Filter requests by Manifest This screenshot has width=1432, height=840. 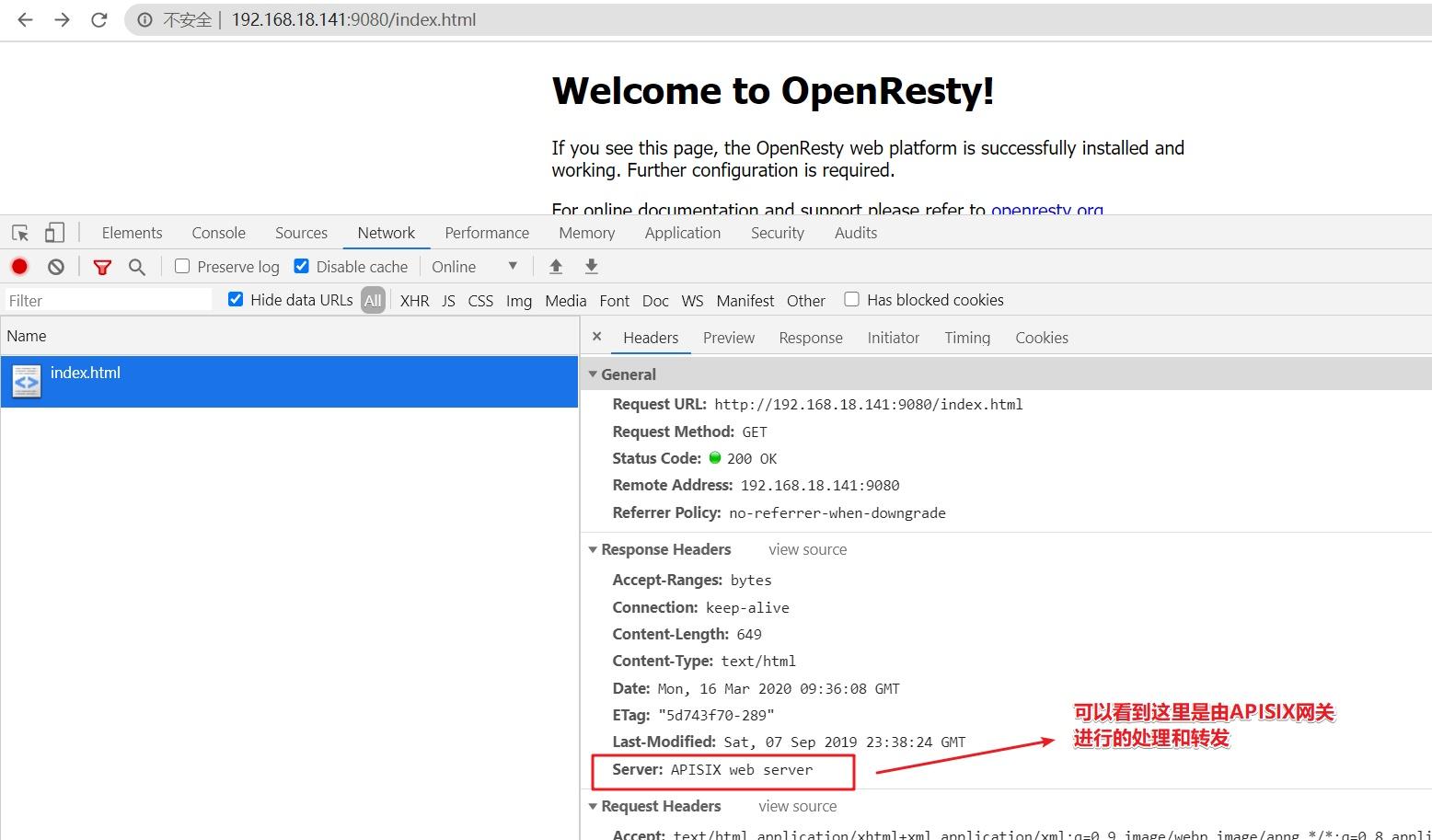point(745,300)
